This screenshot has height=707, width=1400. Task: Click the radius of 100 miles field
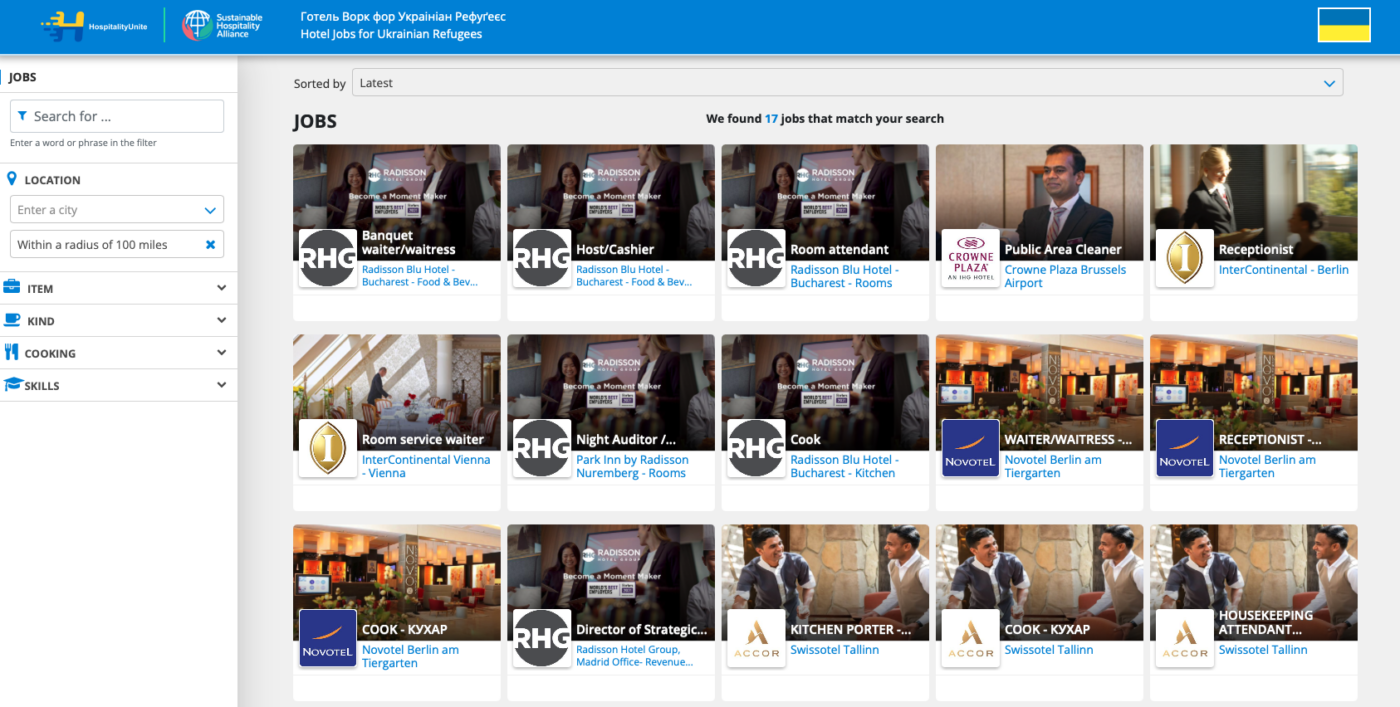coord(117,244)
